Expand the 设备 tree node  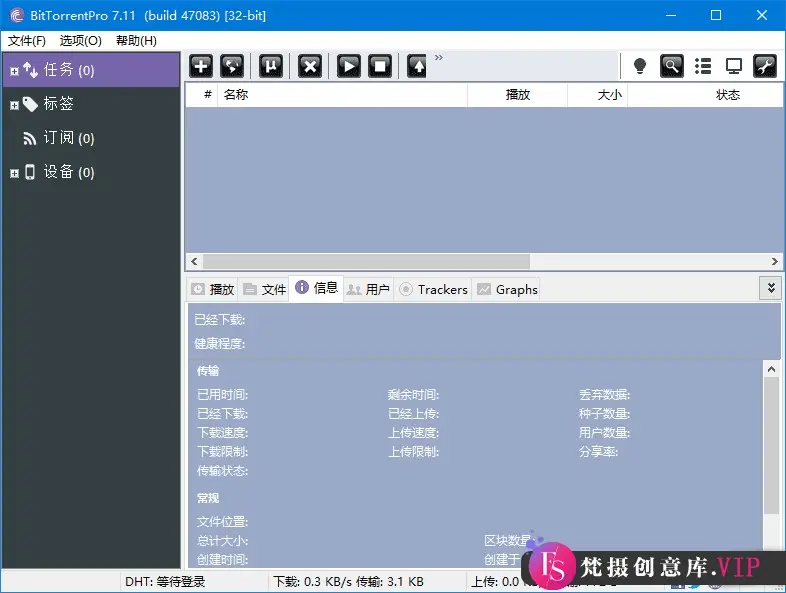15,173
